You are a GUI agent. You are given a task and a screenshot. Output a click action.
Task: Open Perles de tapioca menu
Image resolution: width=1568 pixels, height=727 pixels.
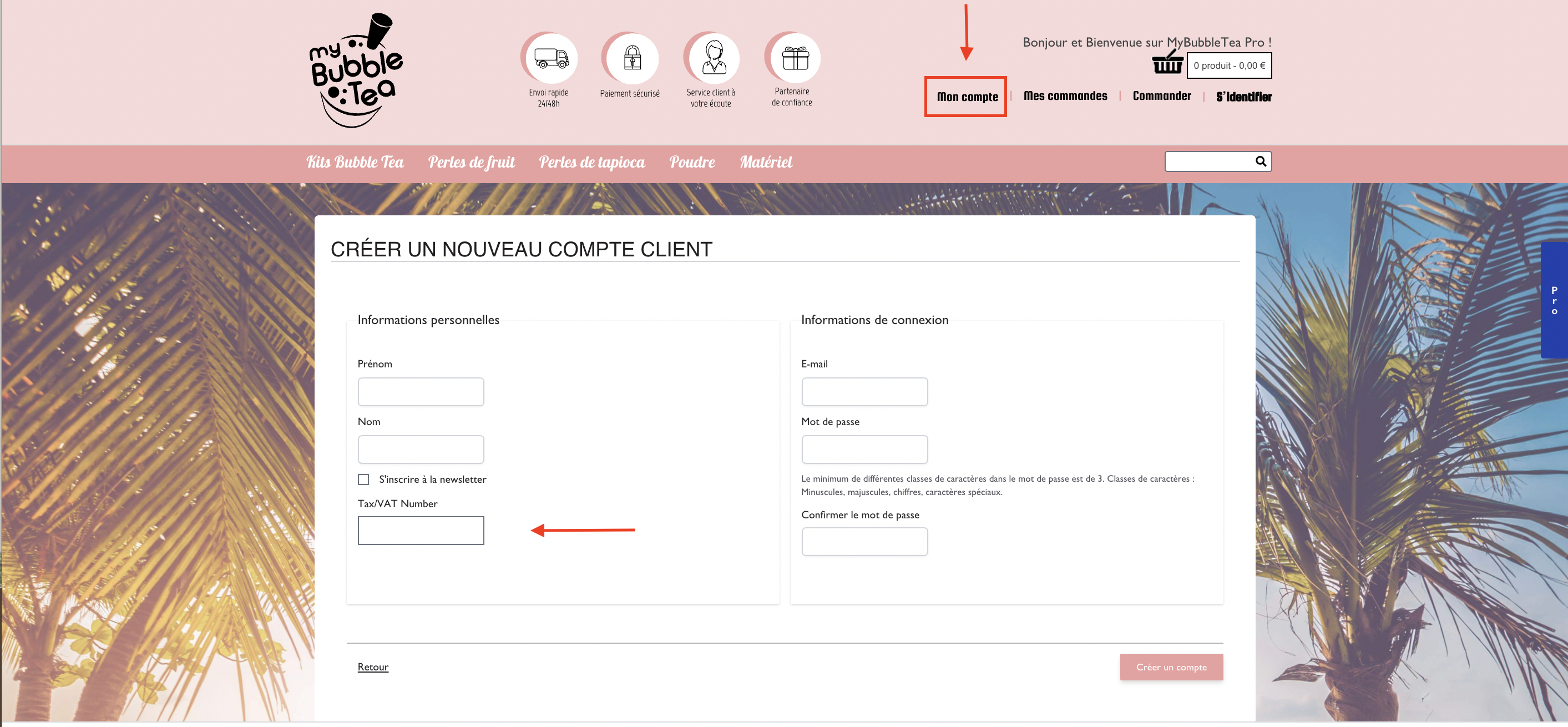coord(591,162)
